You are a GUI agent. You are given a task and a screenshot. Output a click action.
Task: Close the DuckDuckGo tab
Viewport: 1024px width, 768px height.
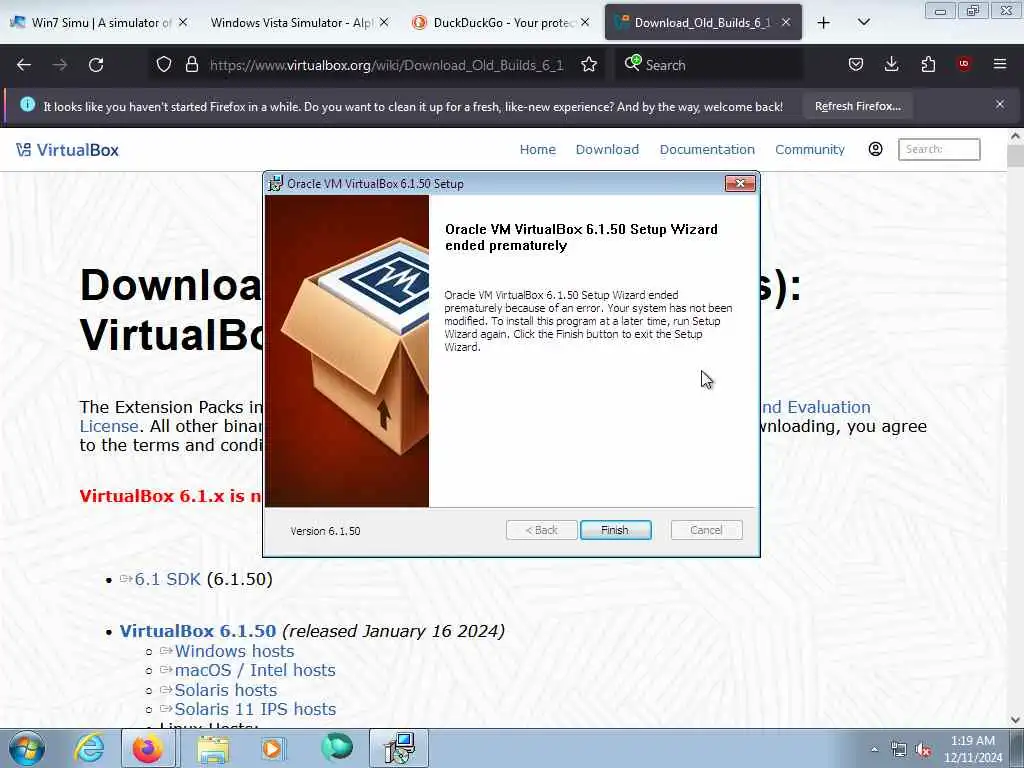(x=585, y=22)
